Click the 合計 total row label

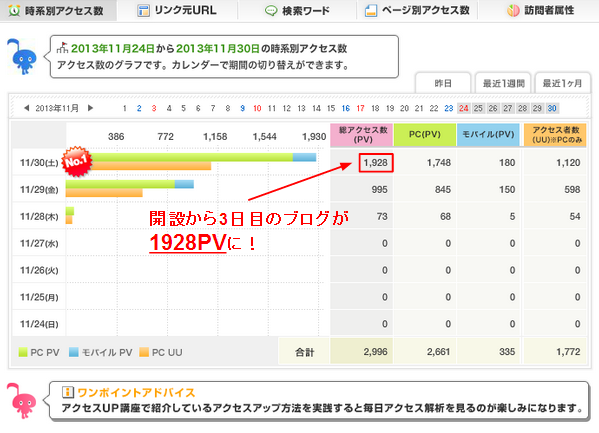[304, 352]
